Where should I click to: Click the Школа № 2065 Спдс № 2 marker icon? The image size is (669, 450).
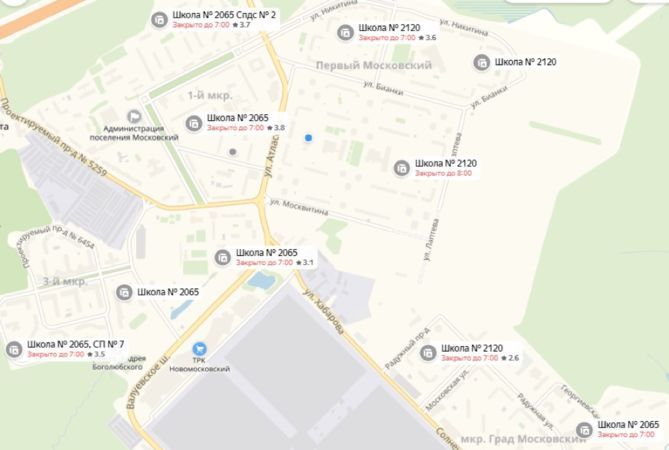pyautogui.click(x=160, y=20)
